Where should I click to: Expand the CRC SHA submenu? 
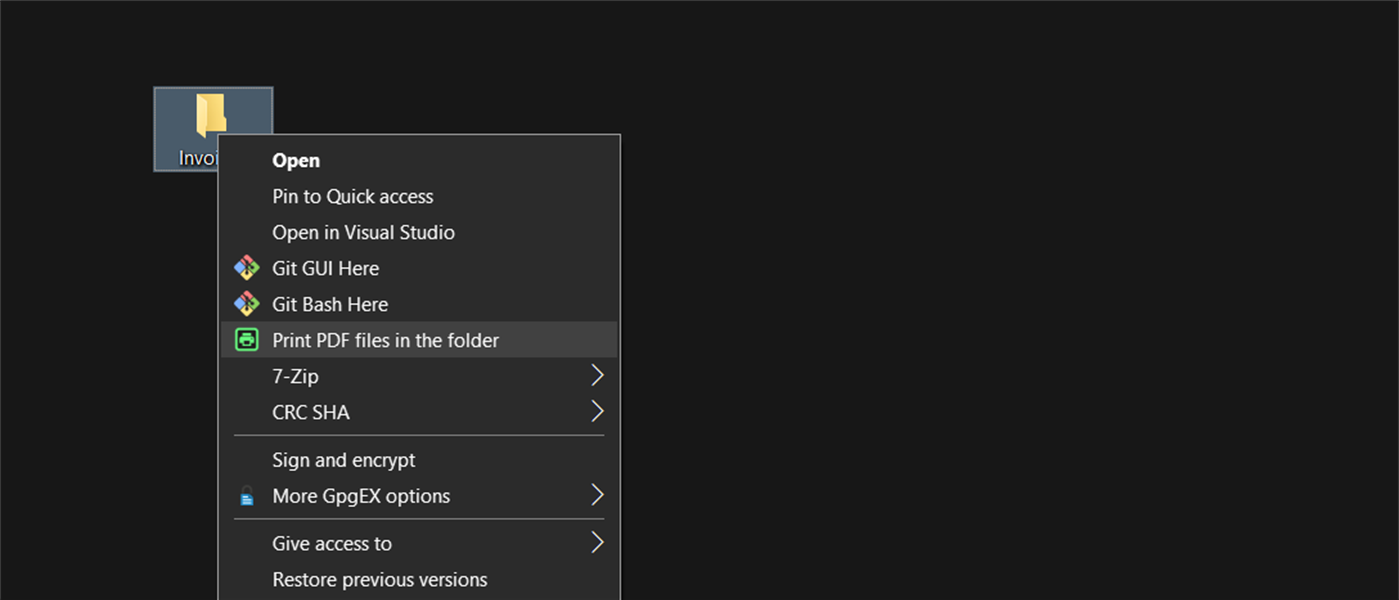pyautogui.click(x=596, y=411)
